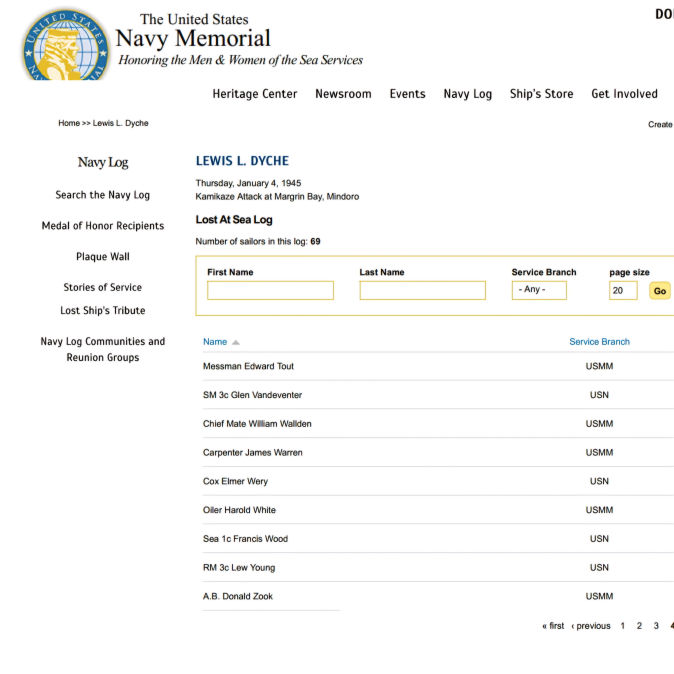
Task: Click USMM branch for Edward Tout
Action: coord(599,366)
